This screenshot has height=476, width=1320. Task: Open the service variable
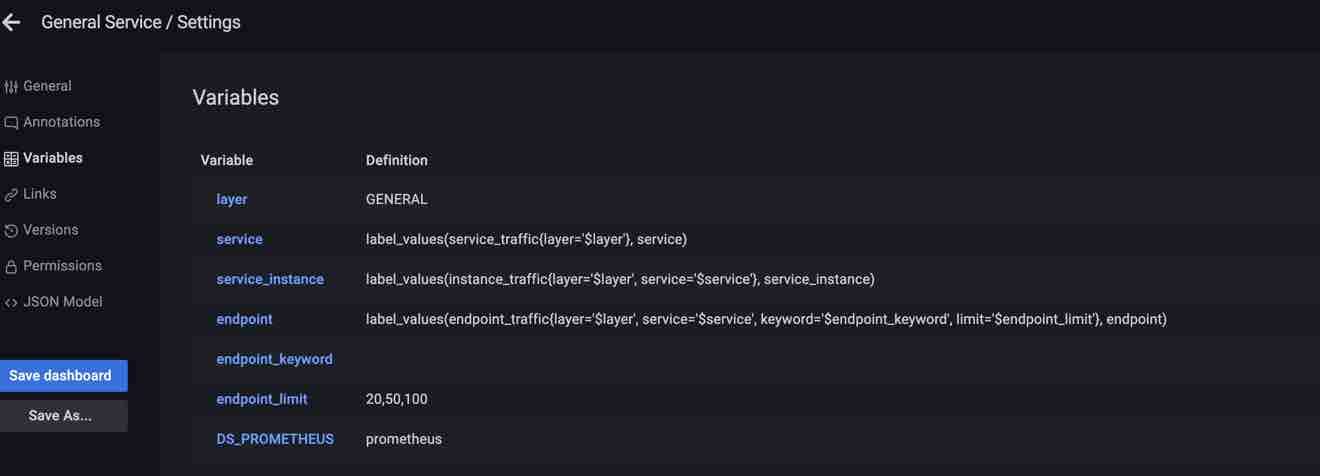[239, 239]
